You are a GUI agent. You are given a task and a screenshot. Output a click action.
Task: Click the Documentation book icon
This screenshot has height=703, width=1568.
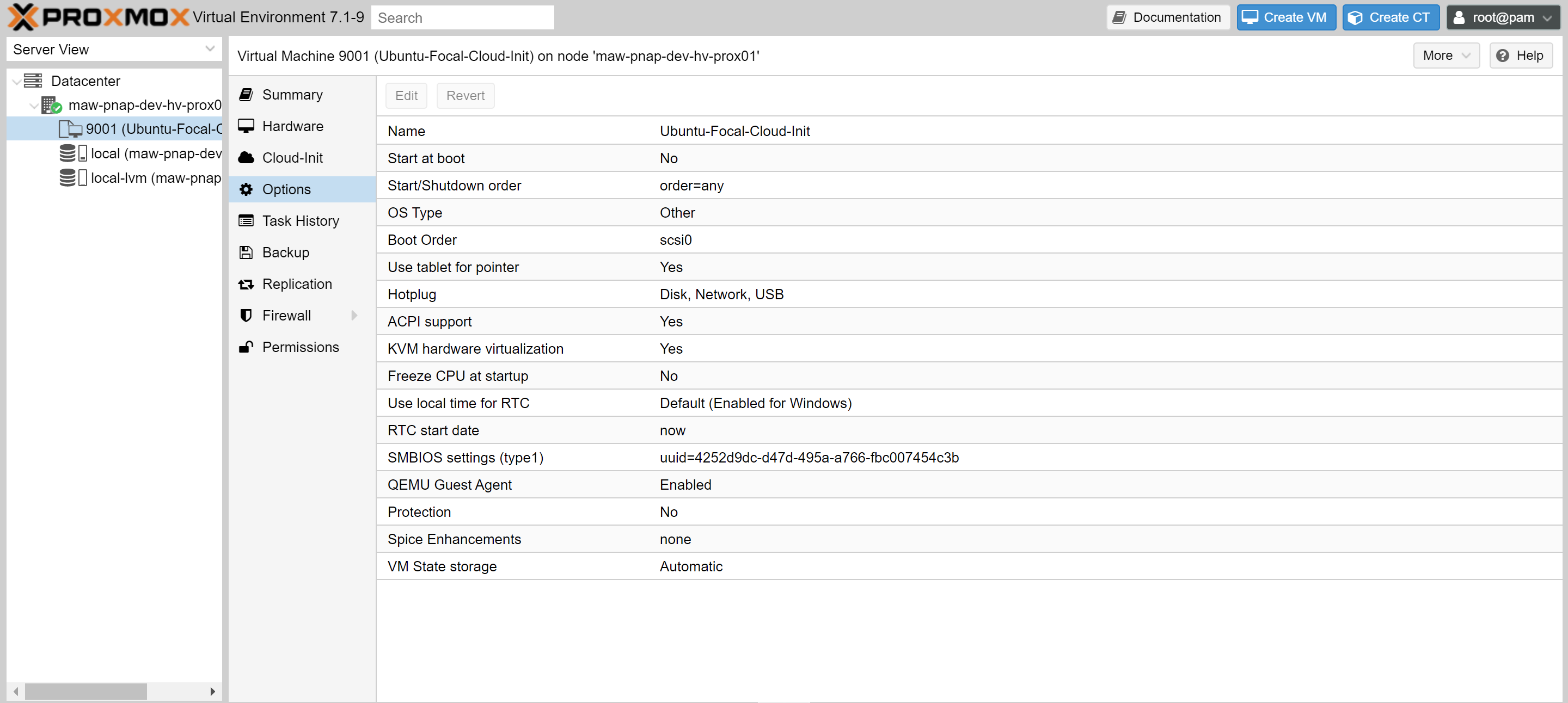coord(1120,17)
